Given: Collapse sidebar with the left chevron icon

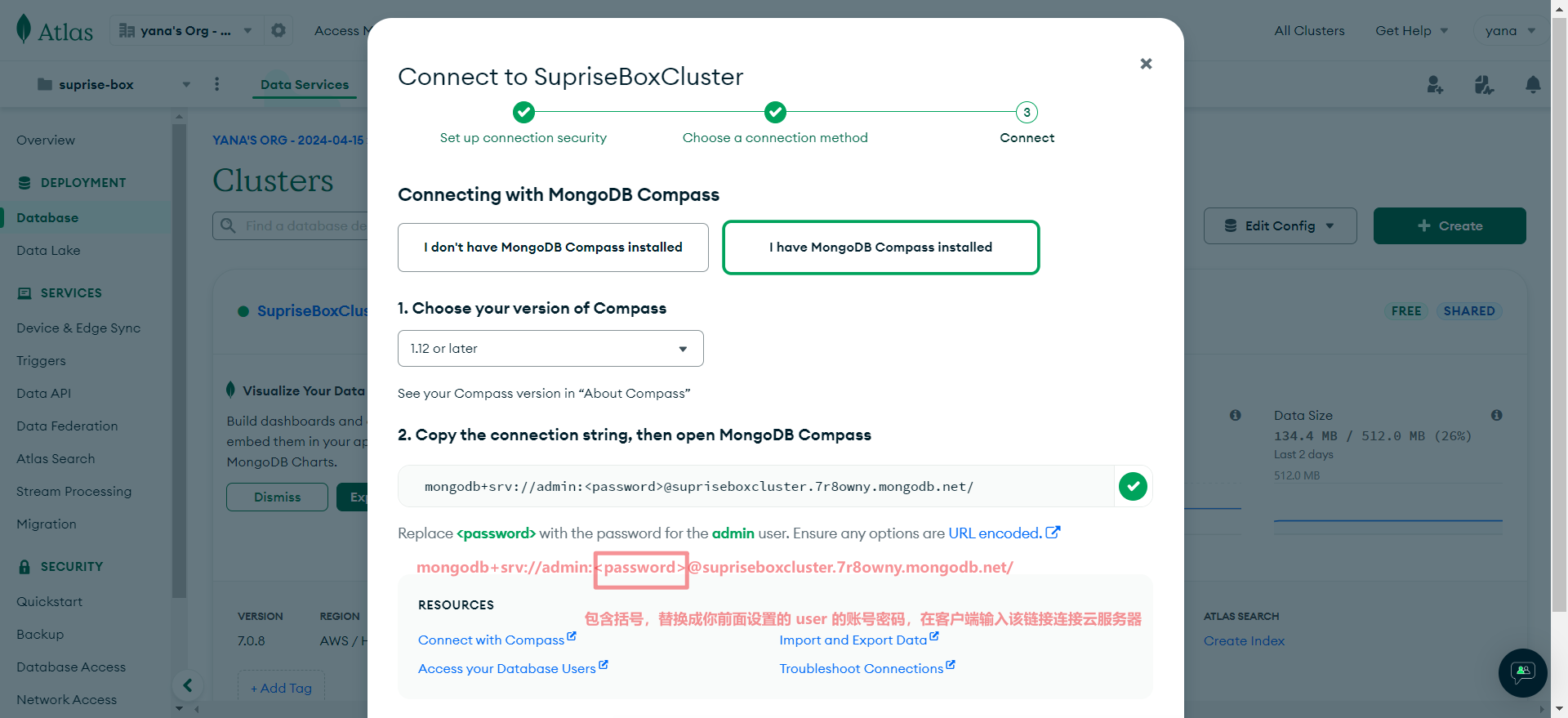Looking at the screenshot, I should [188, 685].
